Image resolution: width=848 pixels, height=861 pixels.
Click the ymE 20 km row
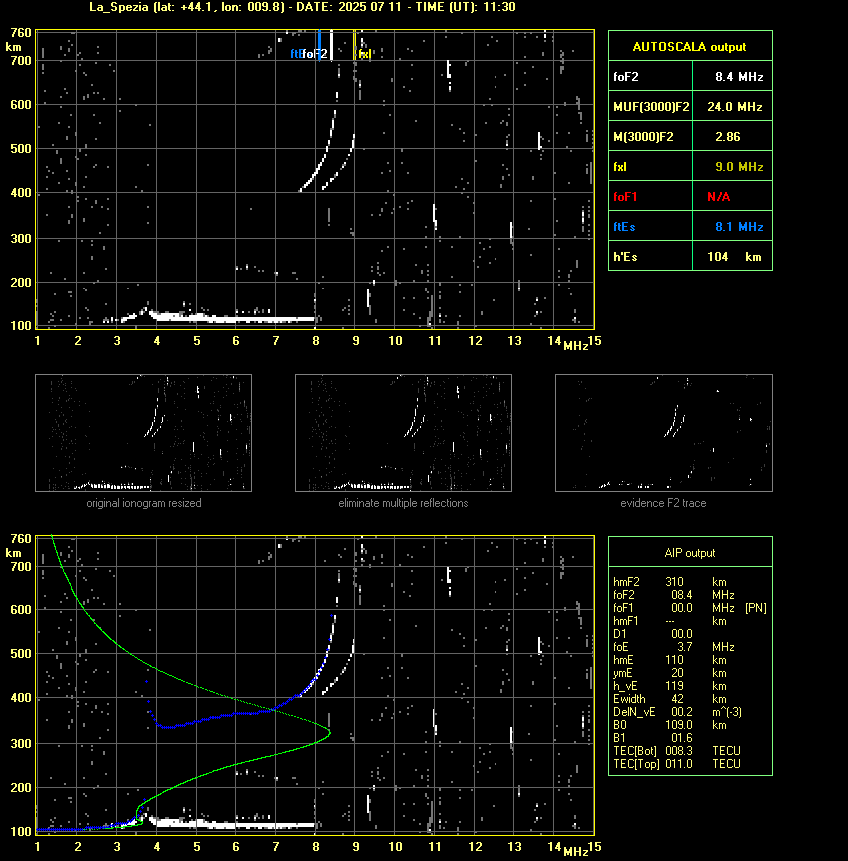click(670, 673)
